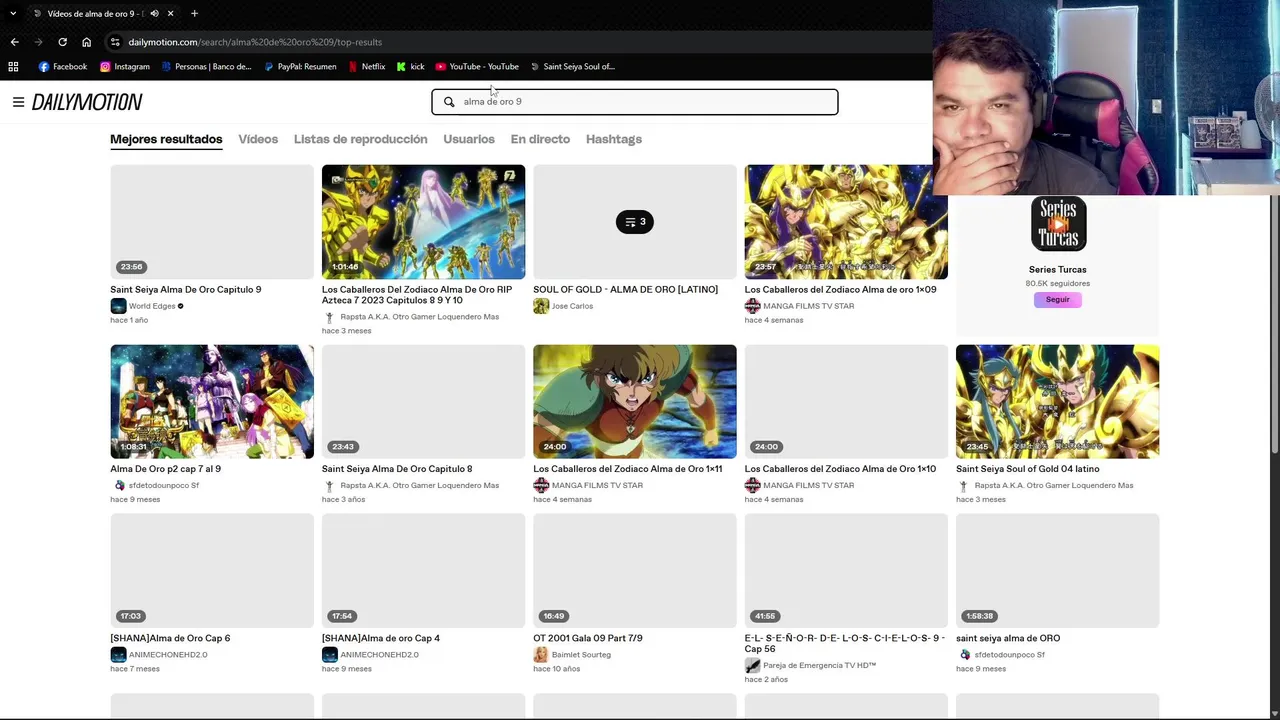1280x720 pixels.
Task: Open the Netflix bookmark
Action: point(367,67)
